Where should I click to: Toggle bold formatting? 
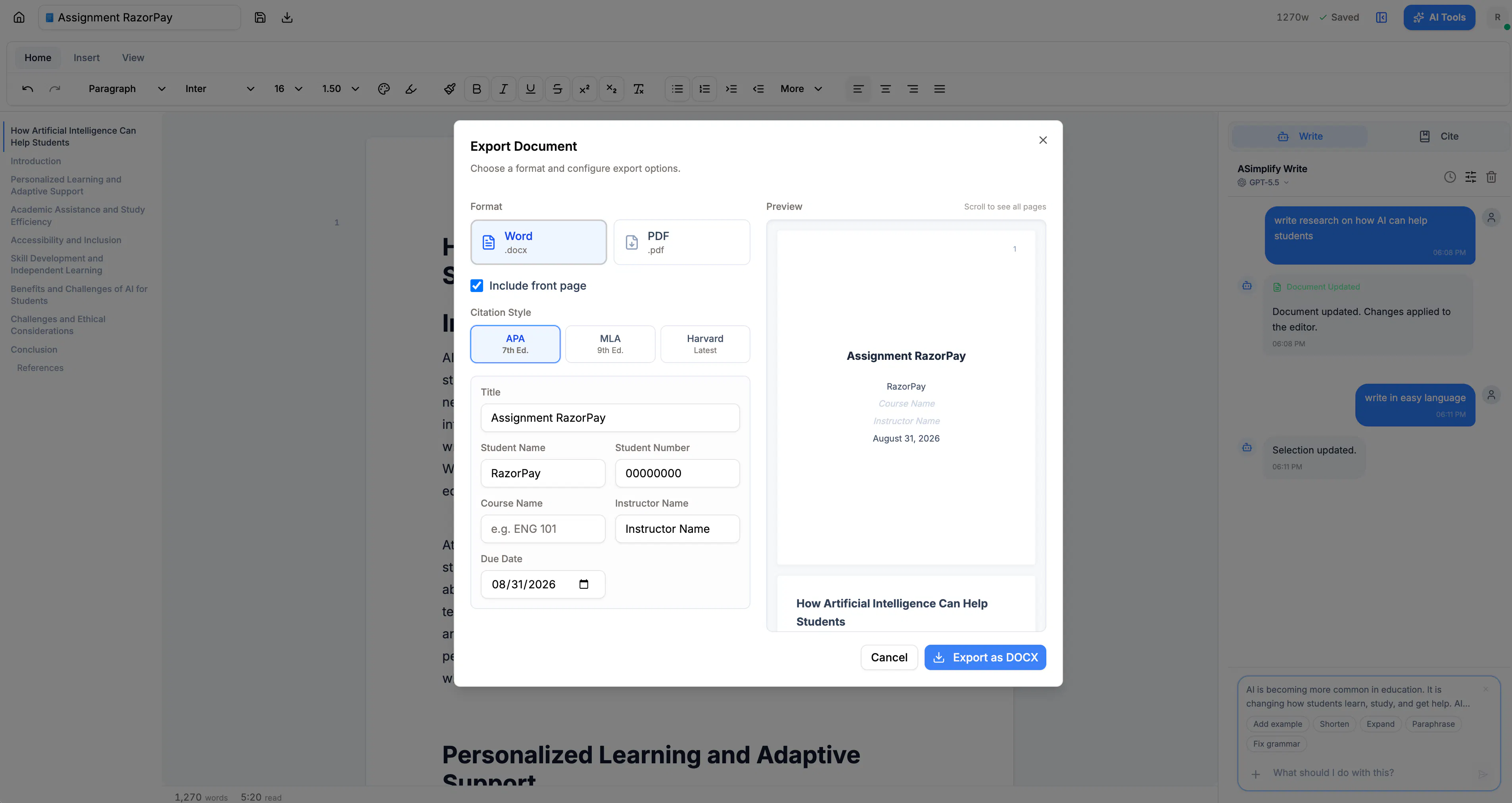(477, 88)
